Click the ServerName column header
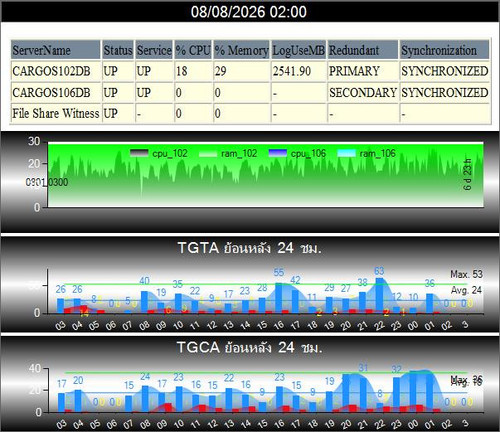 pyautogui.click(x=55, y=50)
